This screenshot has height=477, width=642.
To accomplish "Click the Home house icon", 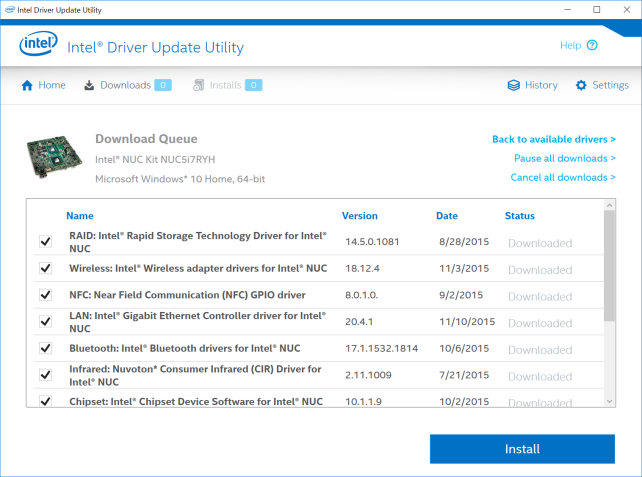I will [27, 85].
